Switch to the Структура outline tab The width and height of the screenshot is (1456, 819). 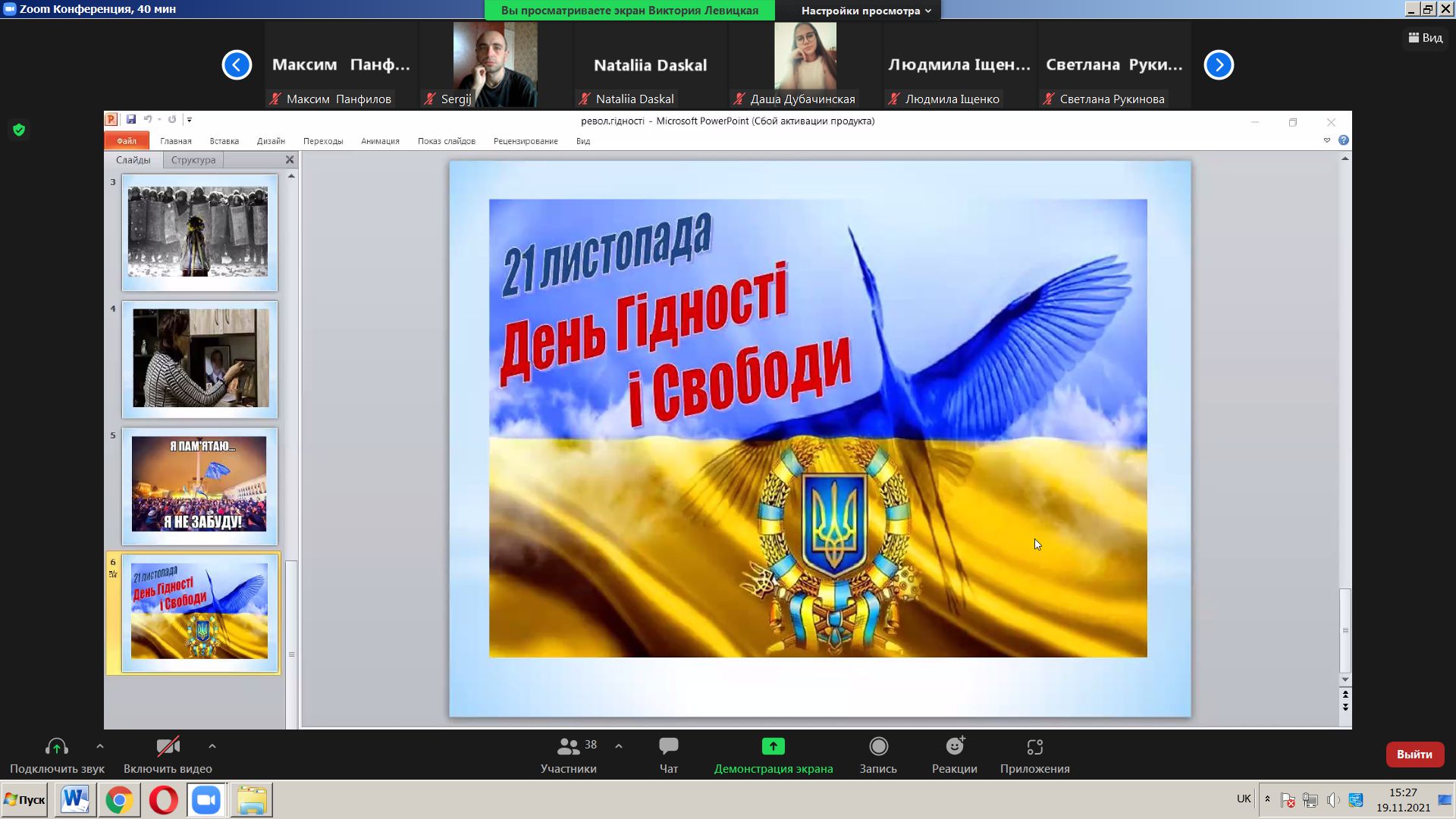193,160
